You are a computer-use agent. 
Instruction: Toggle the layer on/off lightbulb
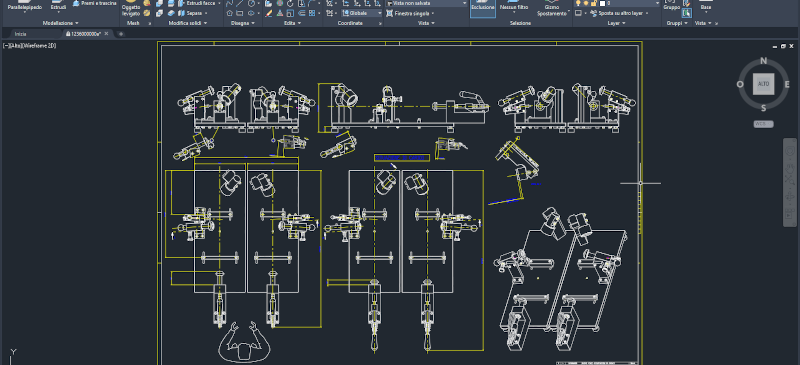tap(579, 3)
